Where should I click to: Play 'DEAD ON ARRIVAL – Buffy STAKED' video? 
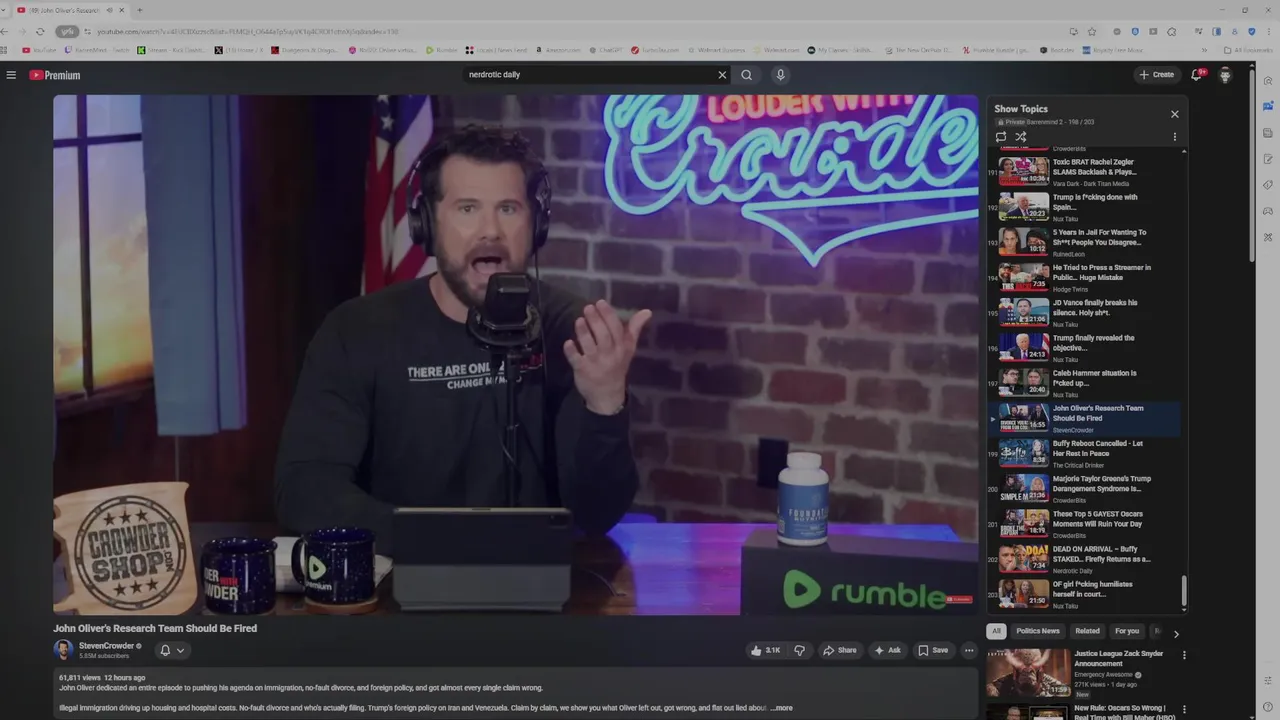(x=1085, y=558)
